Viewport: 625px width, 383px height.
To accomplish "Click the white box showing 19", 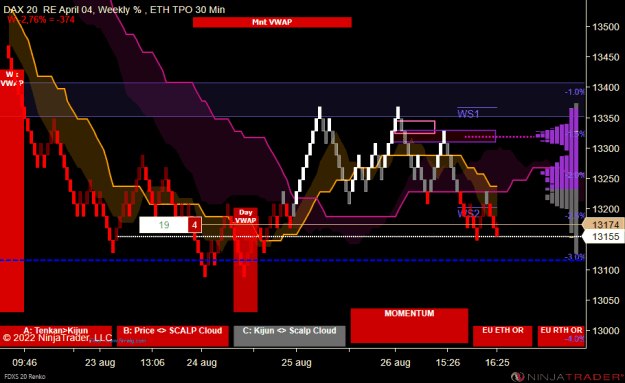I will click(x=164, y=225).
